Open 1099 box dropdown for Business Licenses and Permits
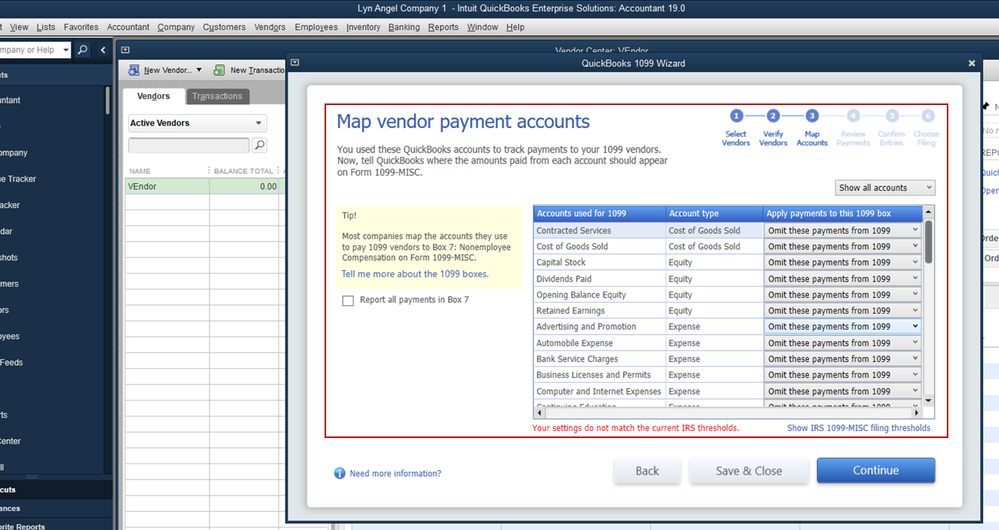The image size is (999, 530). [x=843, y=375]
